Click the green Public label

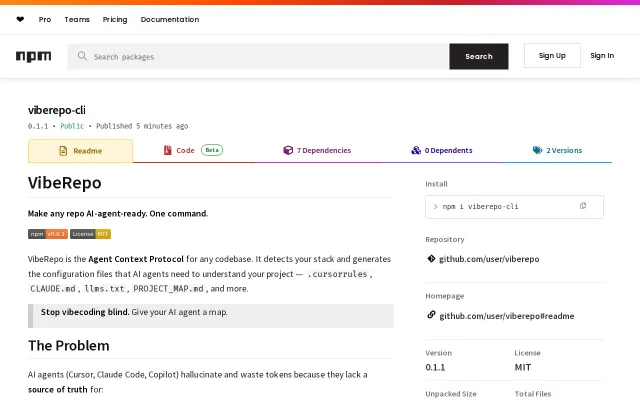tap(72, 126)
